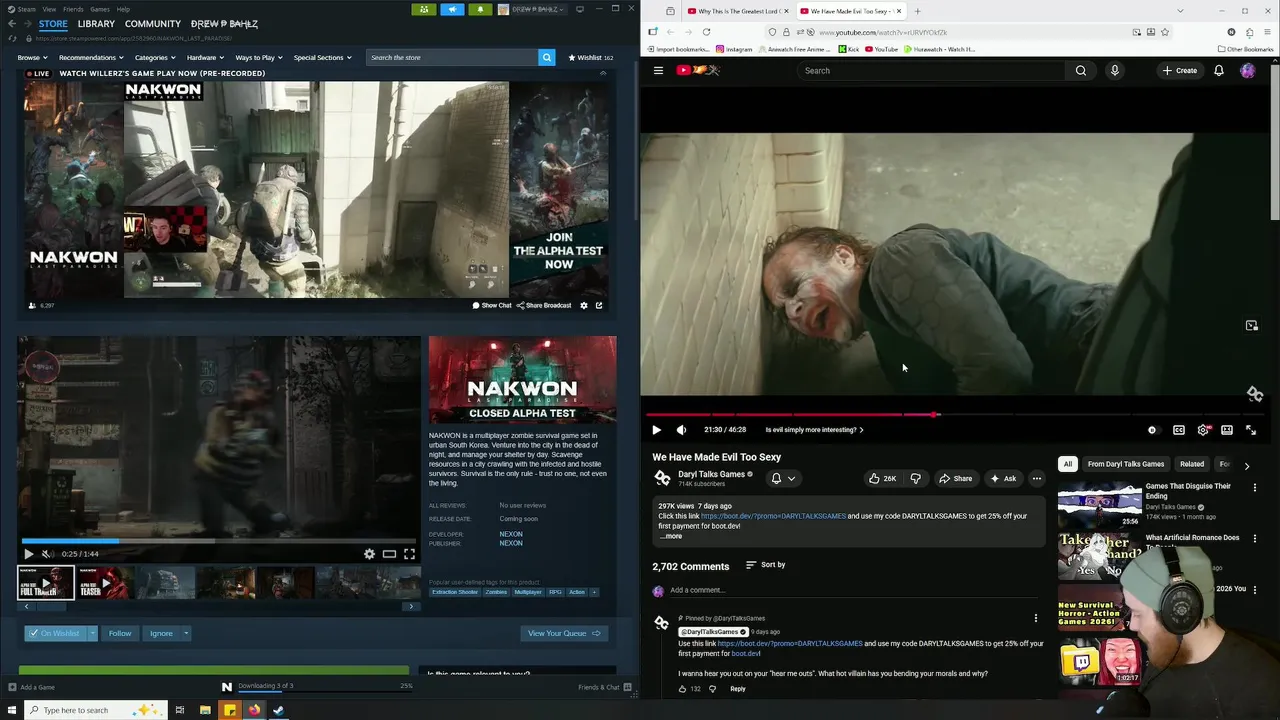This screenshot has height=720, width=1280.
Task: Expand the Steam 'Ways to Play' dropdown
Action: 258,57
